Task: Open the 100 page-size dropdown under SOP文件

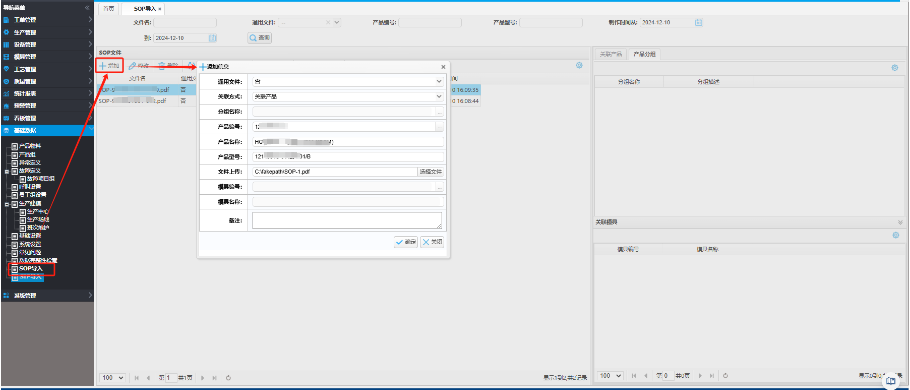Action: click(x=113, y=377)
